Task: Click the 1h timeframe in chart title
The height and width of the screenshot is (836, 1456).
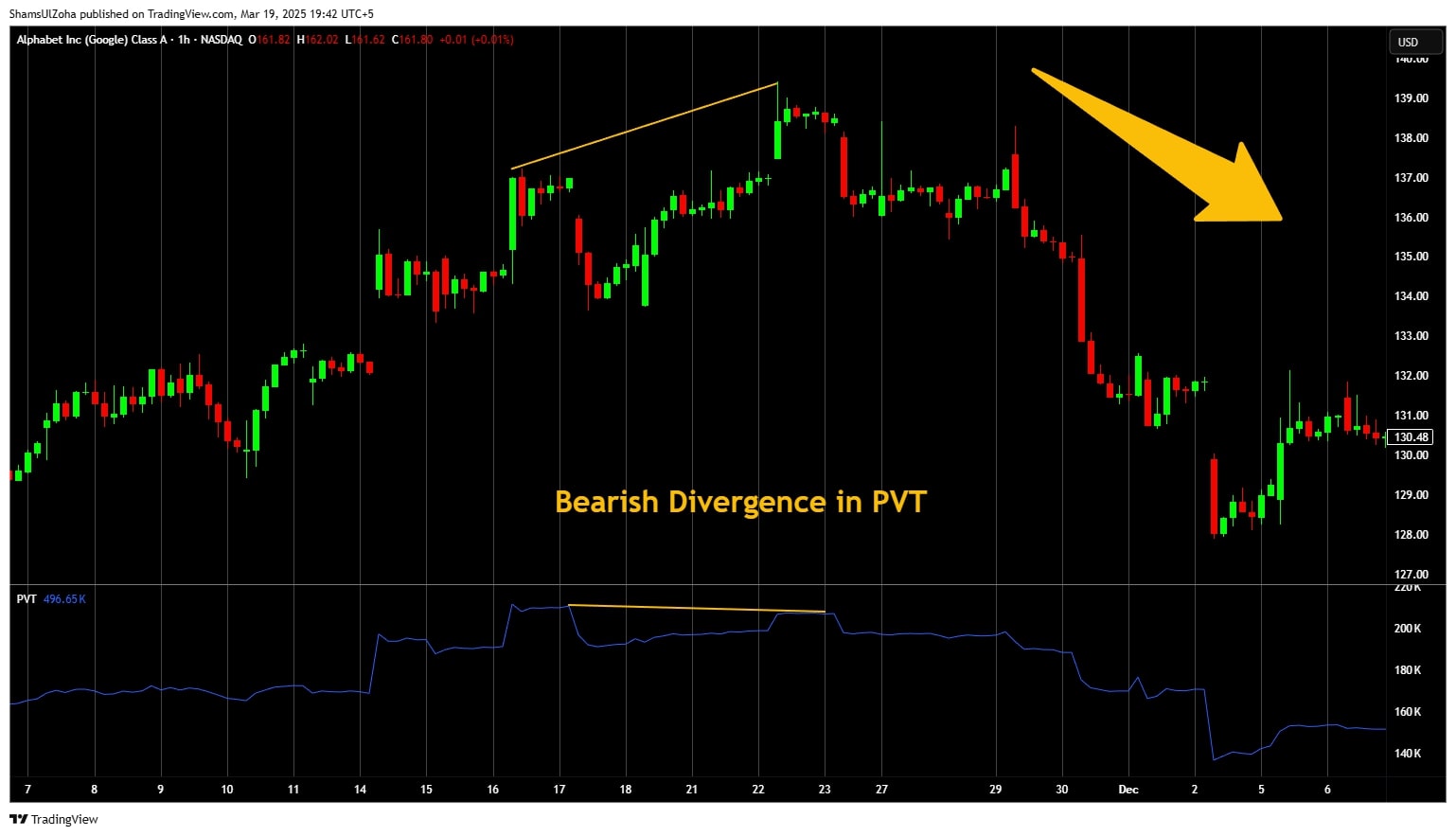Action: [x=184, y=40]
